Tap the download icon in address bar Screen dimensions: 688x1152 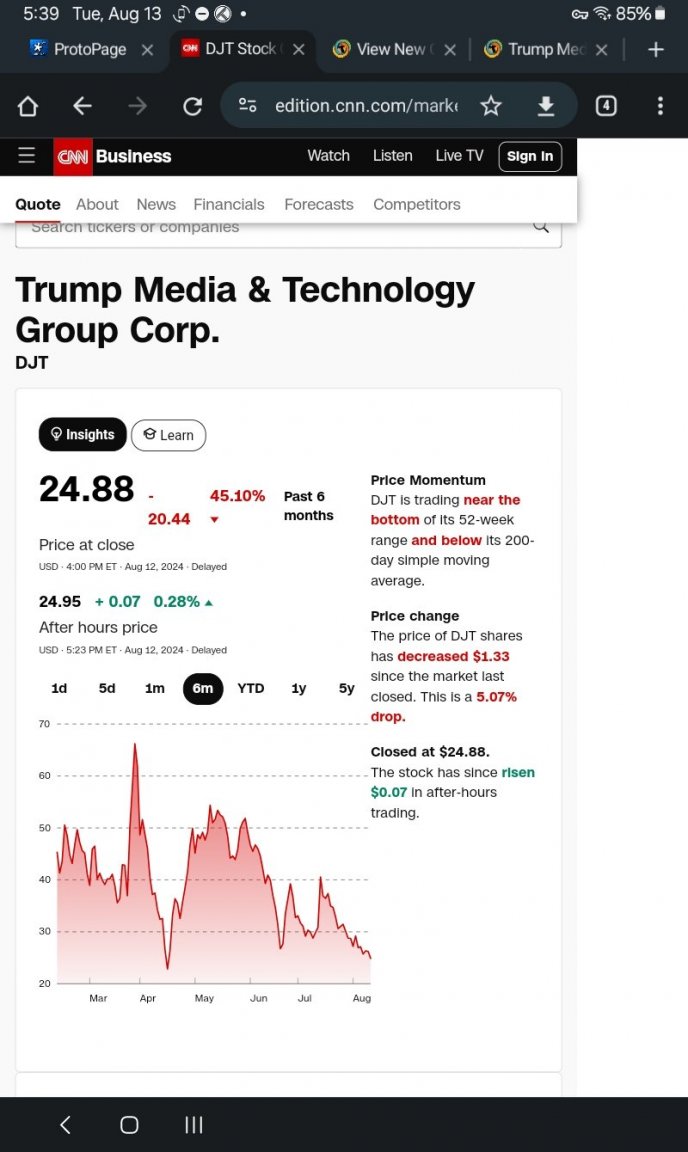tap(545, 107)
